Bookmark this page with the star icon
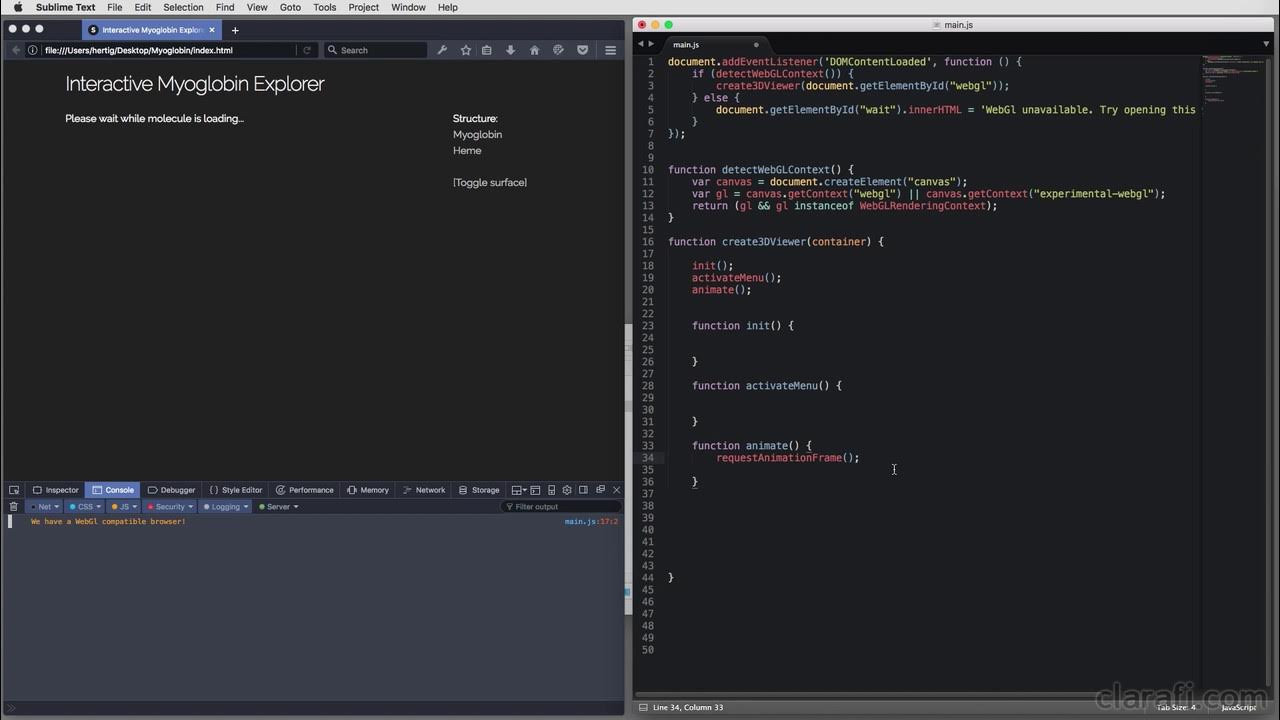 pos(465,50)
